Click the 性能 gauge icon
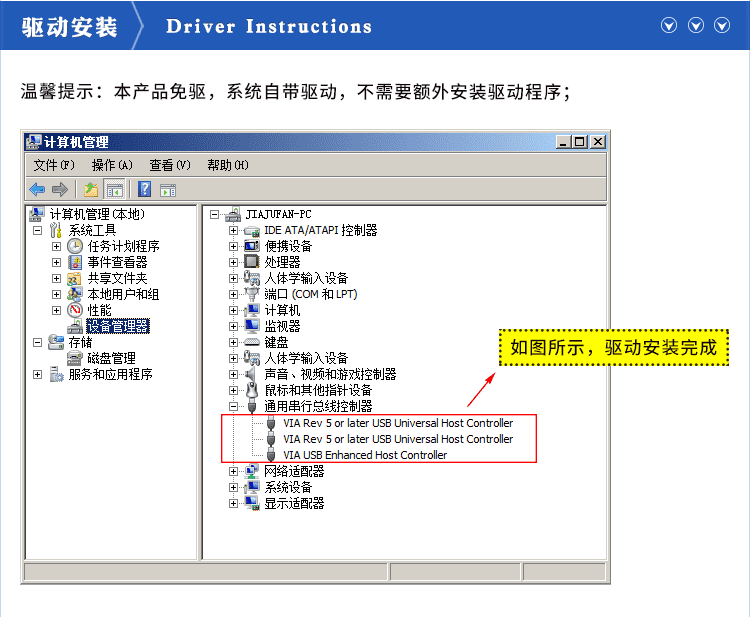Image resolution: width=750 pixels, height=617 pixels. coord(75,310)
